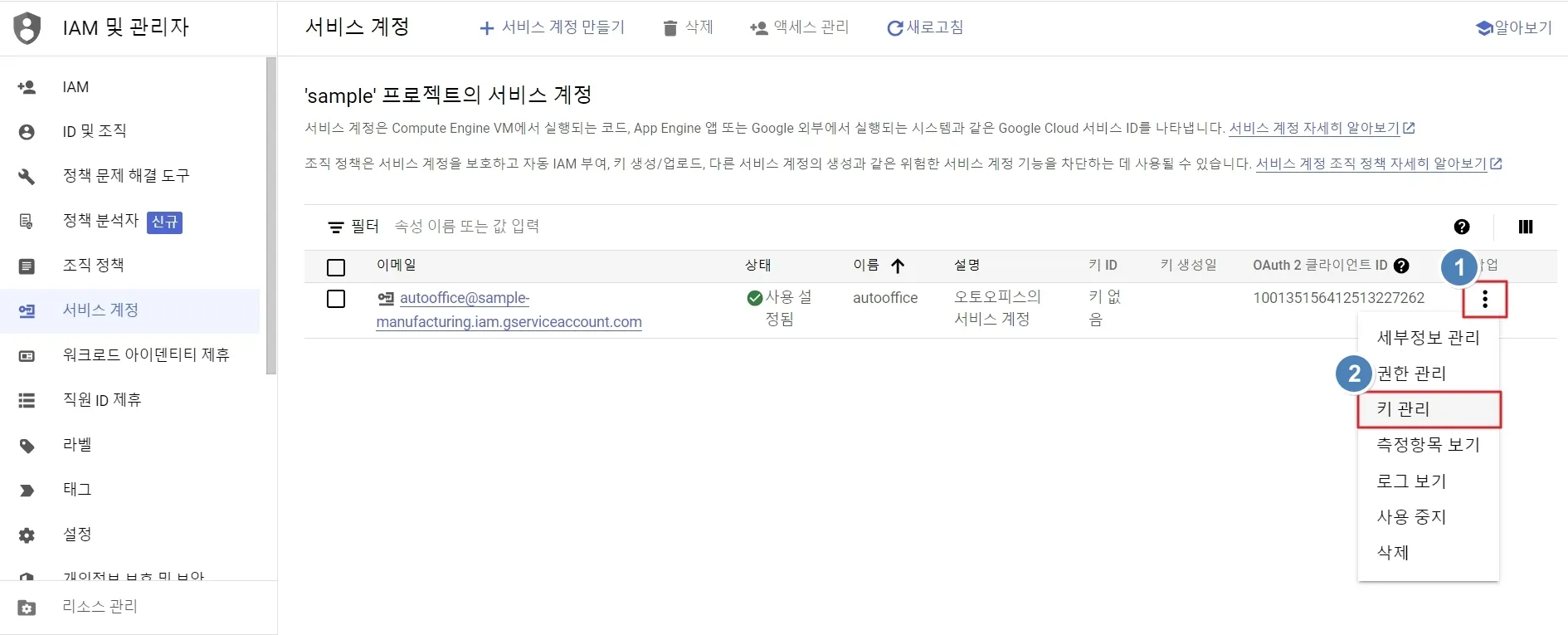Viewport: 1568px width, 635px height.
Task: Click the ID 및 조직 account icon
Action: (27, 132)
